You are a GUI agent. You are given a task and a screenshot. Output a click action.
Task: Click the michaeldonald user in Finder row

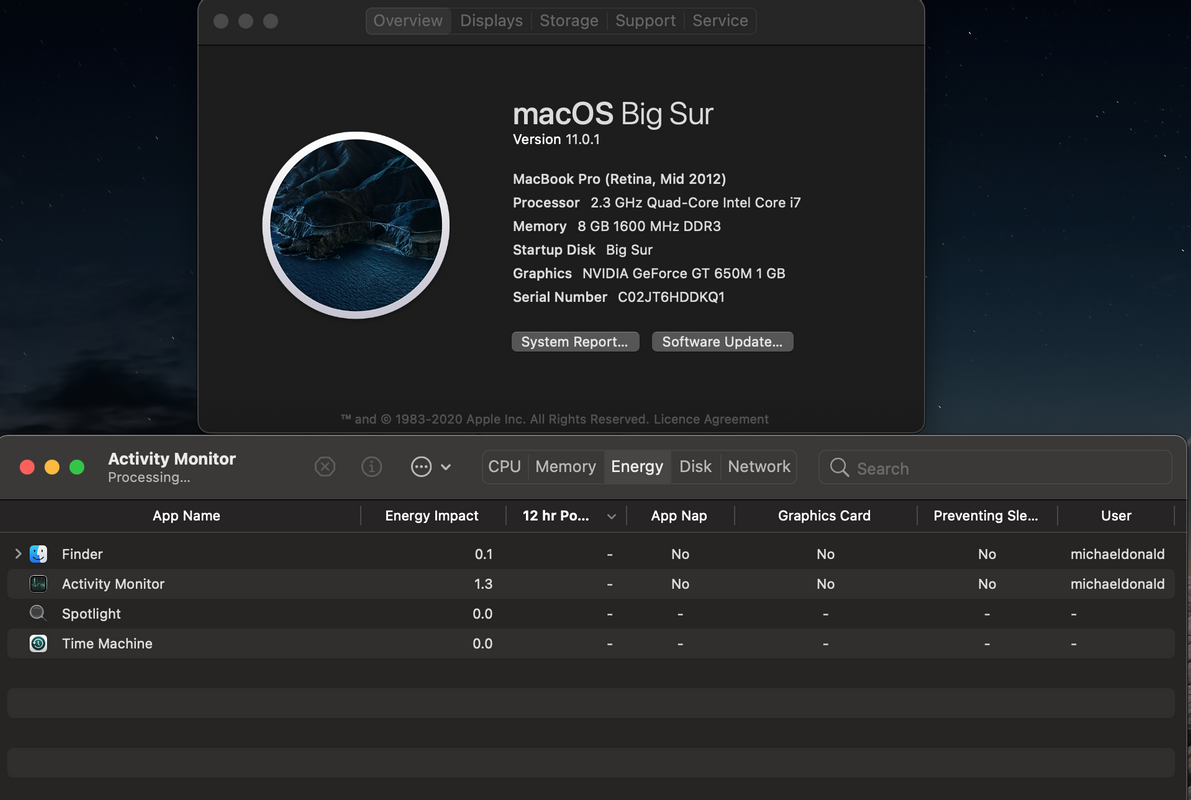click(1117, 554)
